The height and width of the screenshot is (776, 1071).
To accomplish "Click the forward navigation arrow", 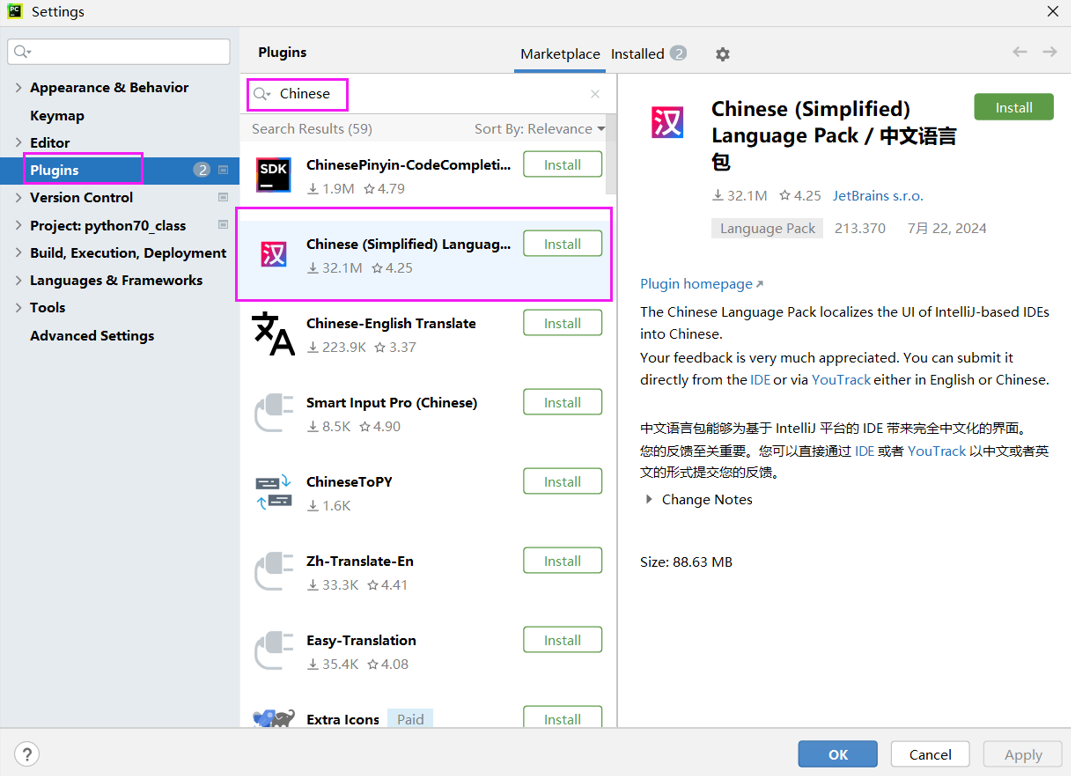I will [x=1050, y=52].
